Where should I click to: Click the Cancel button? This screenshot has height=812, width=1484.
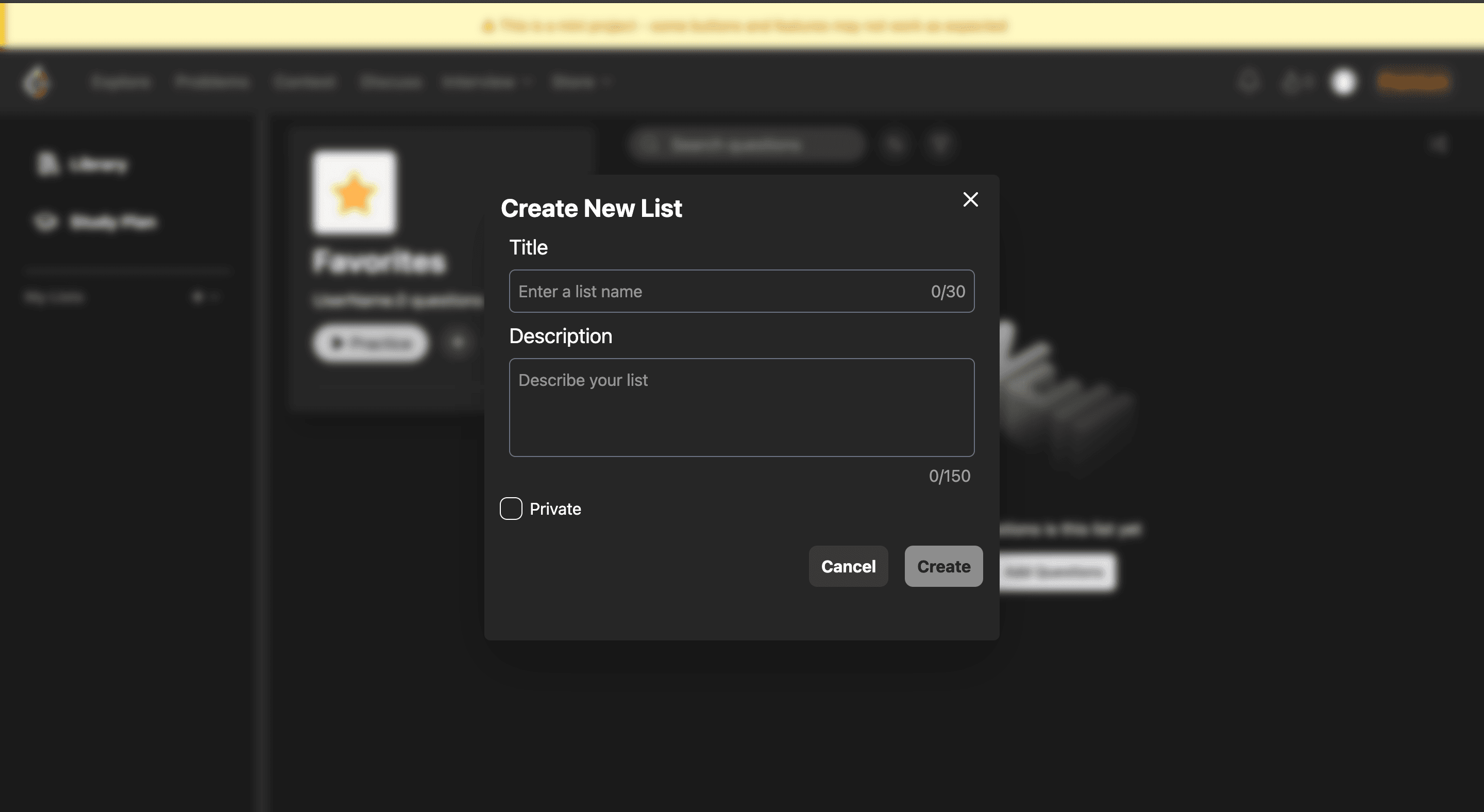click(x=848, y=566)
